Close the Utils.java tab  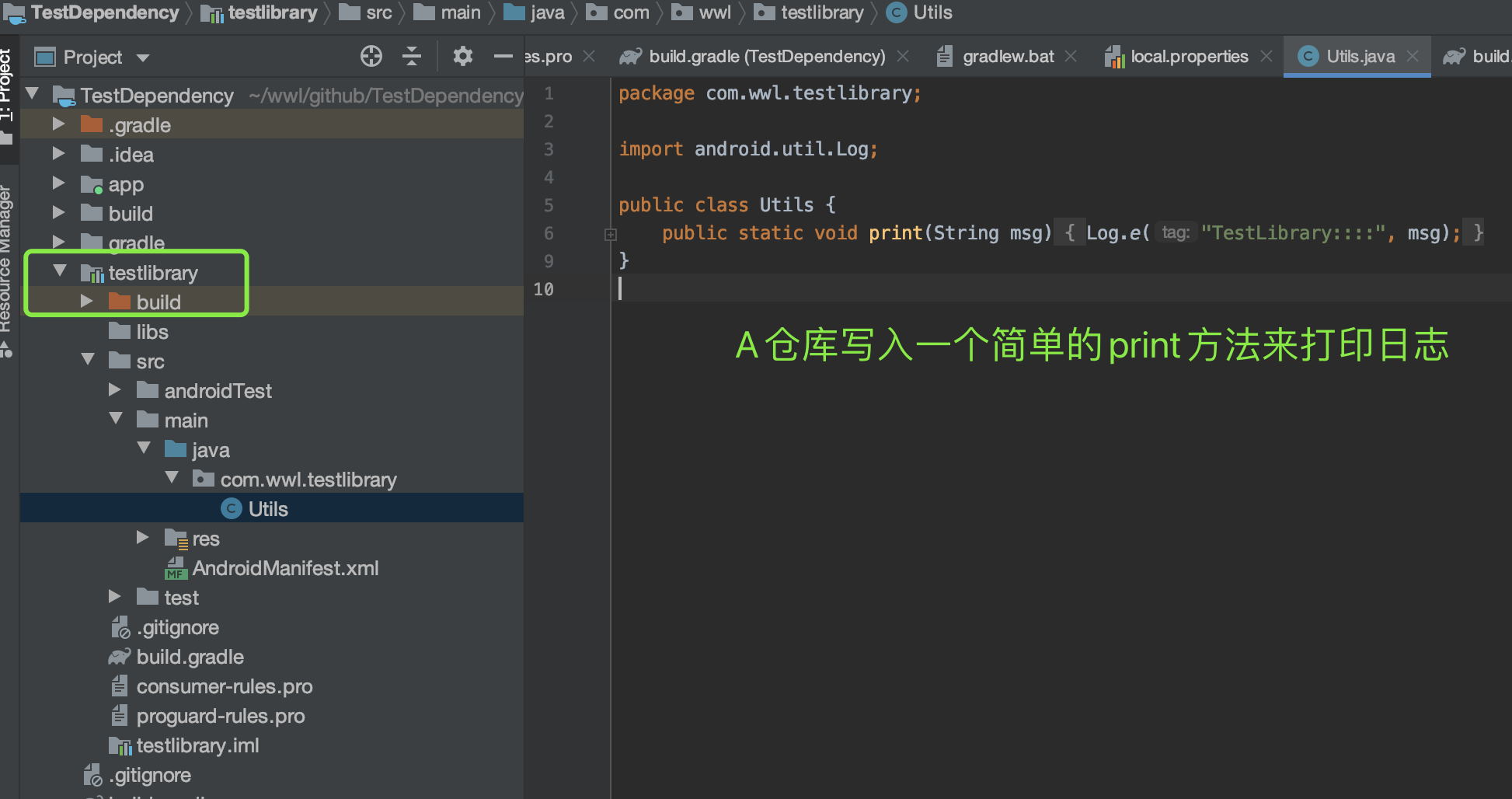coord(1413,57)
